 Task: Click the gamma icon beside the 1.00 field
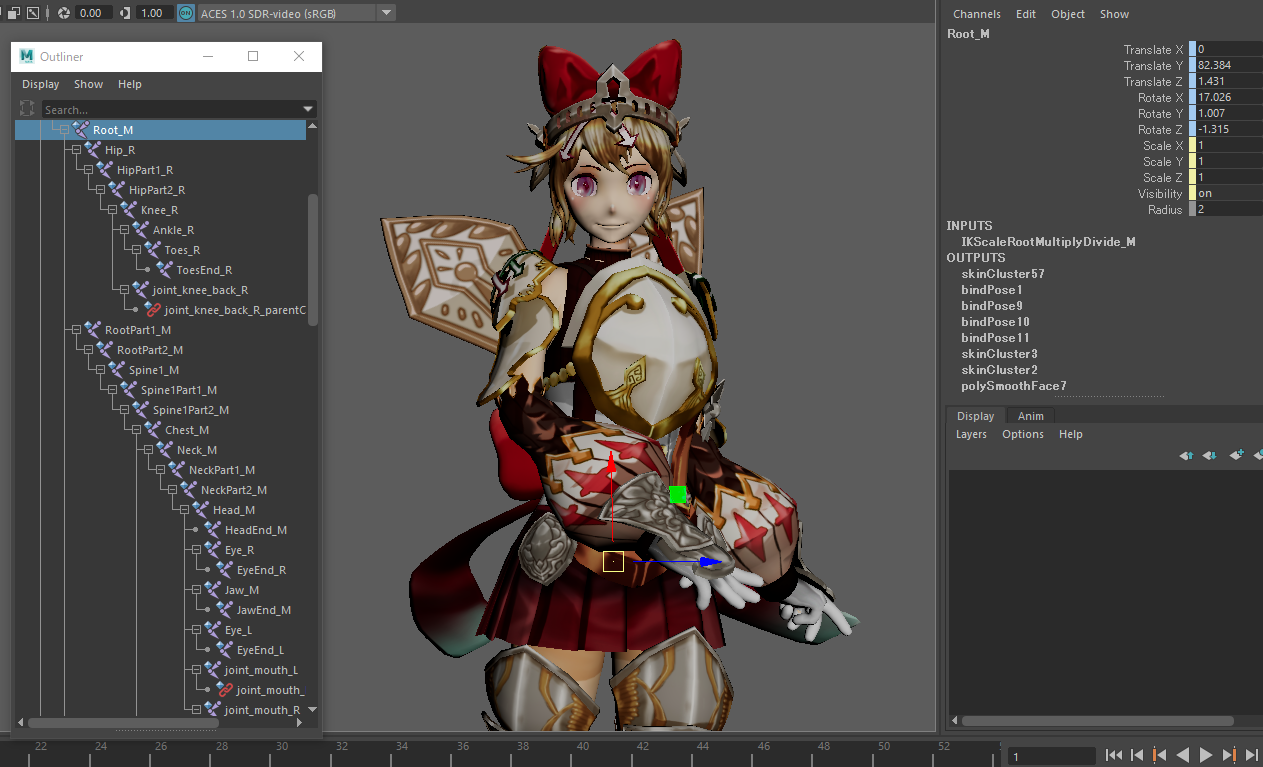(124, 13)
